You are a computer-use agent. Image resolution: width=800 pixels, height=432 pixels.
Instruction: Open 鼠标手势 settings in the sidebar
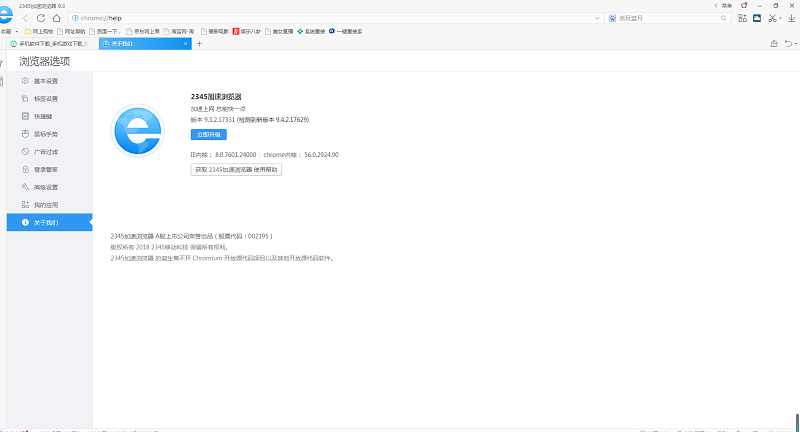click(x=49, y=134)
